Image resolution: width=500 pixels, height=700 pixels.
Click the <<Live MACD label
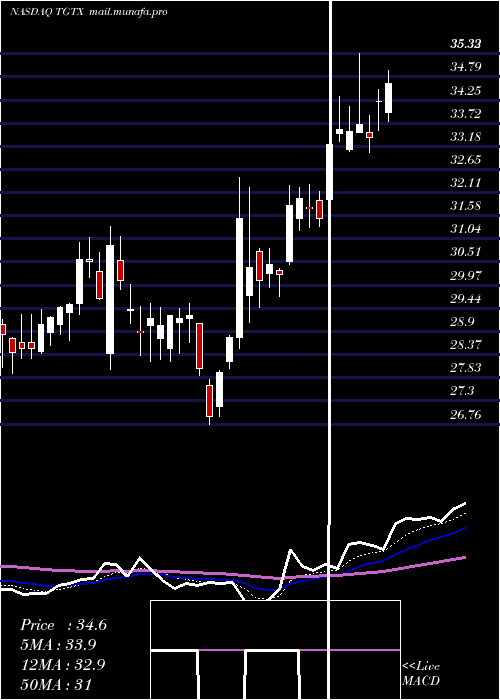(421, 673)
